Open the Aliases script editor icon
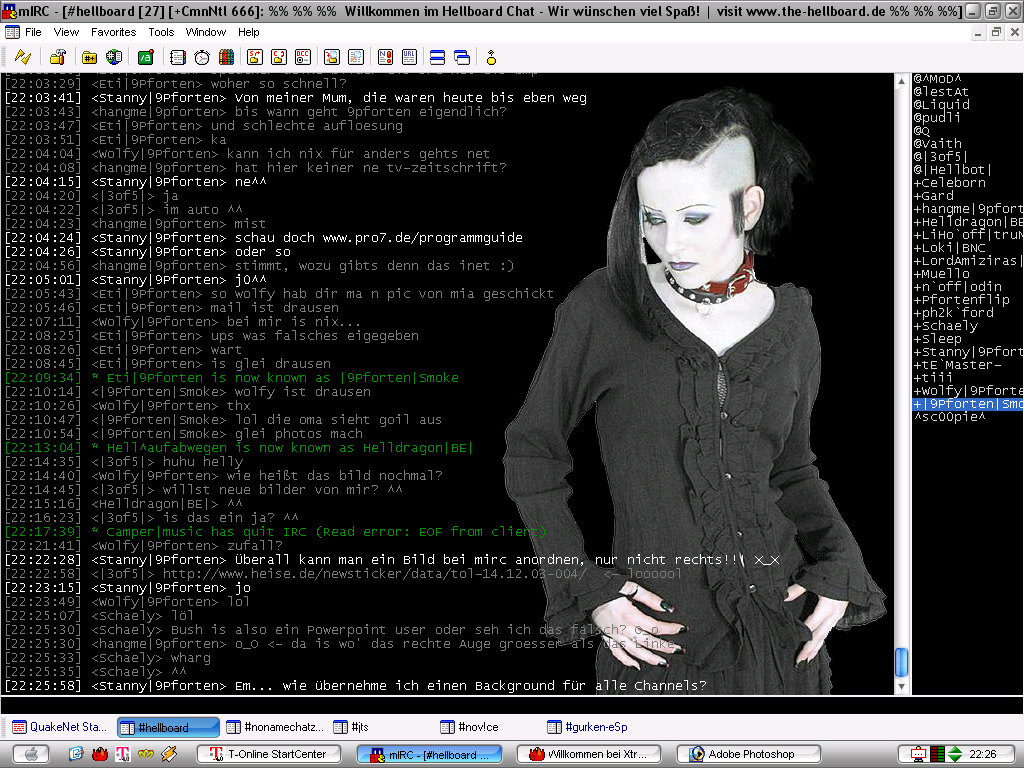The image size is (1024, 768). point(145,57)
